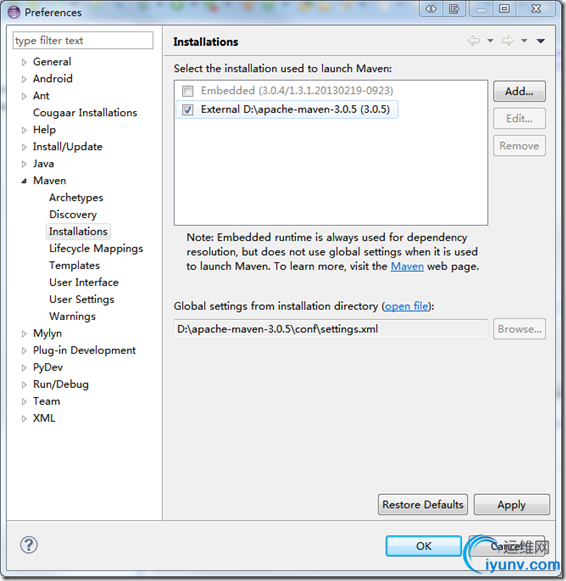
Task: Expand the PyDev tree node
Action: pyautogui.click(x=24, y=368)
